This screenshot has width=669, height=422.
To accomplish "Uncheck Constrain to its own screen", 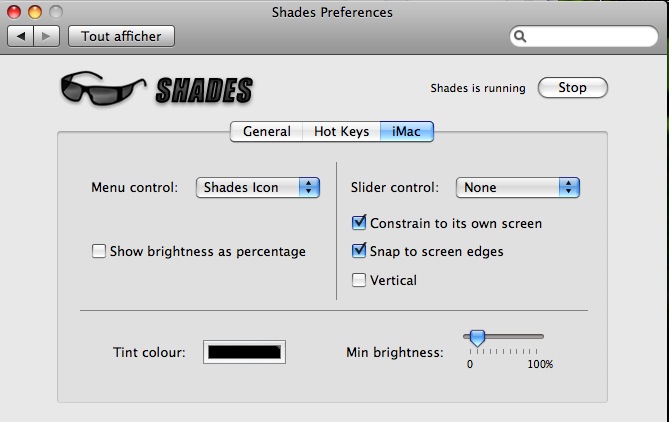I will coord(360,223).
